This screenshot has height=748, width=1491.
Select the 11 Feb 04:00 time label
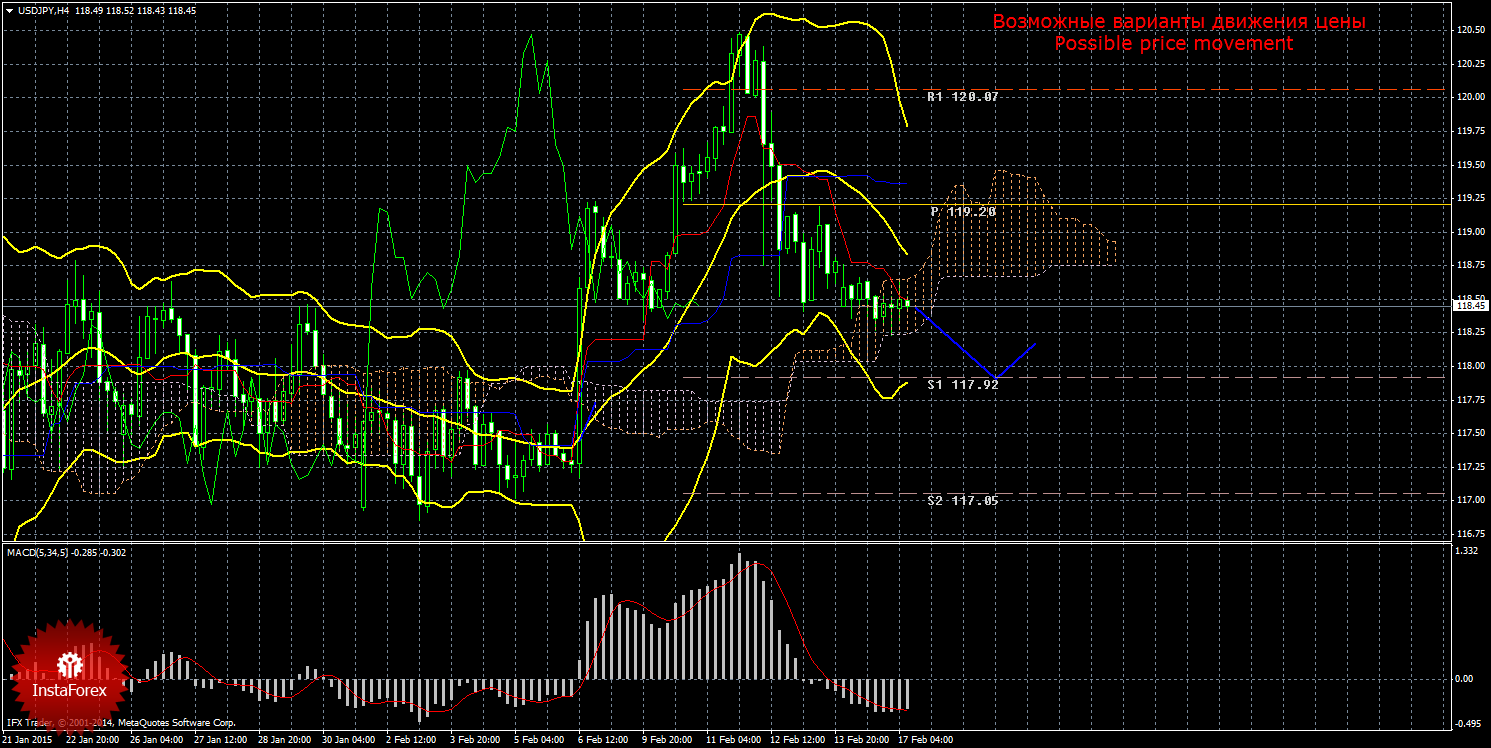[734, 741]
